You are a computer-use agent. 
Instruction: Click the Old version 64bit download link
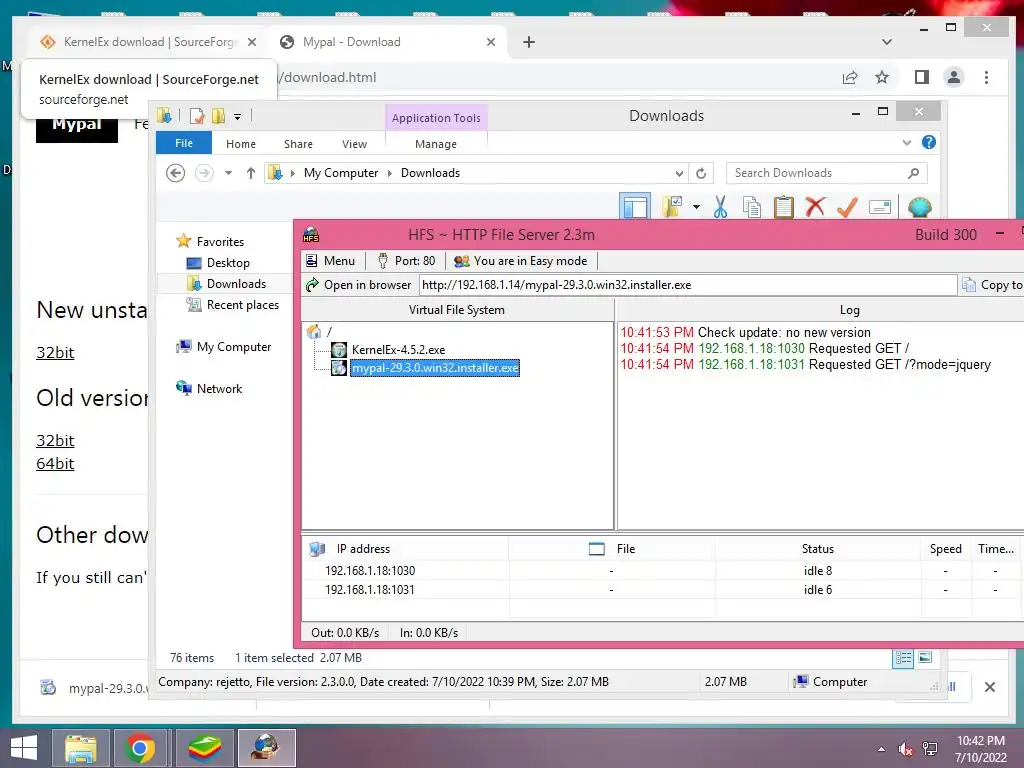(x=56, y=464)
